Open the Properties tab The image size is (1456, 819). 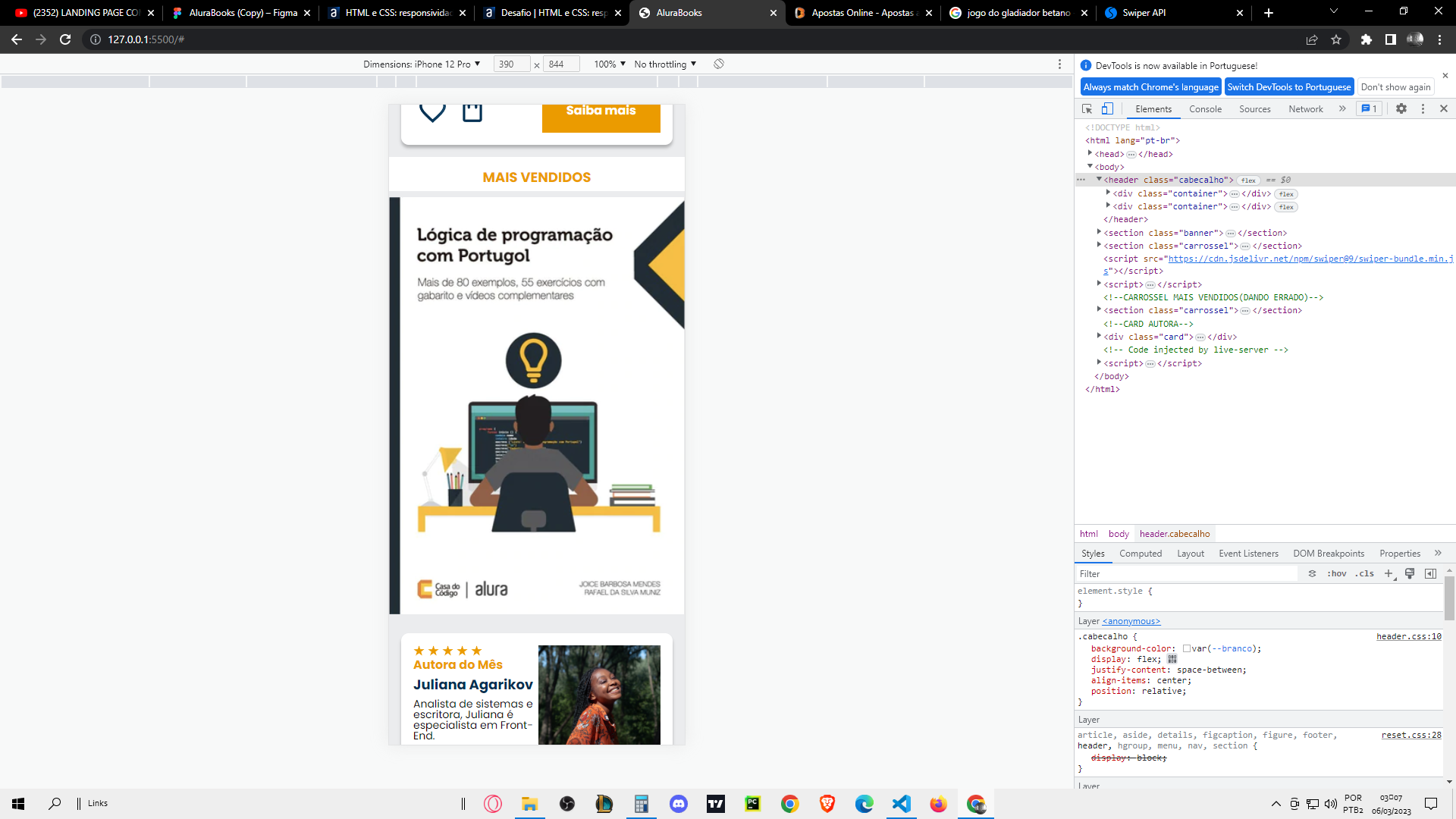pyautogui.click(x=1399, y=554)
